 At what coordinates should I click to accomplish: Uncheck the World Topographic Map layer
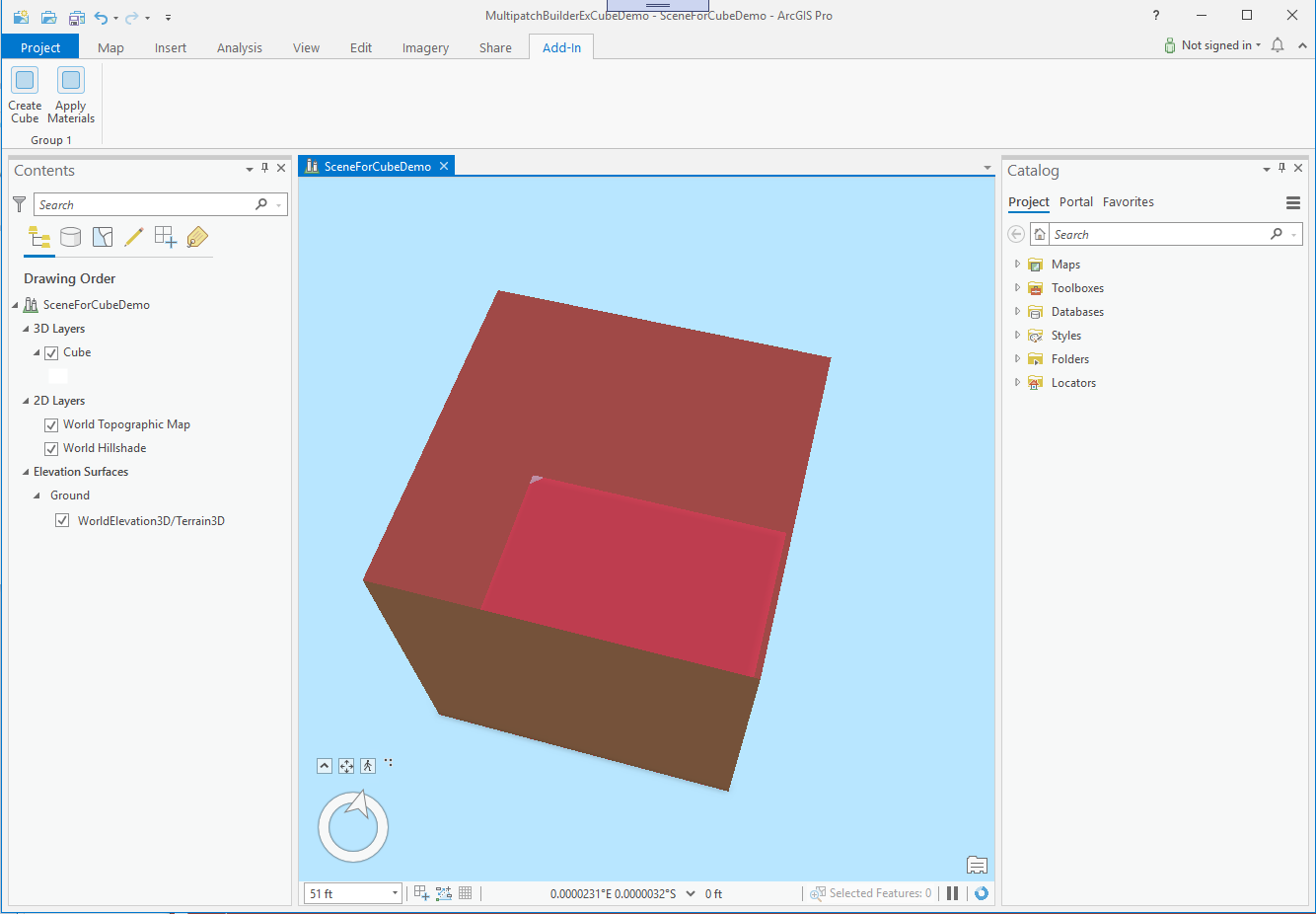pyautogui.click(x=50, y=424)
